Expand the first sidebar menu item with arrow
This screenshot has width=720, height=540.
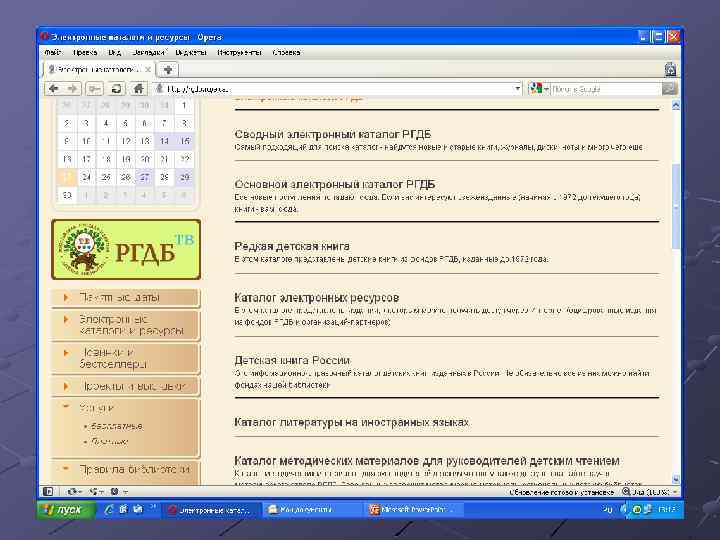(x=66, y=297)
